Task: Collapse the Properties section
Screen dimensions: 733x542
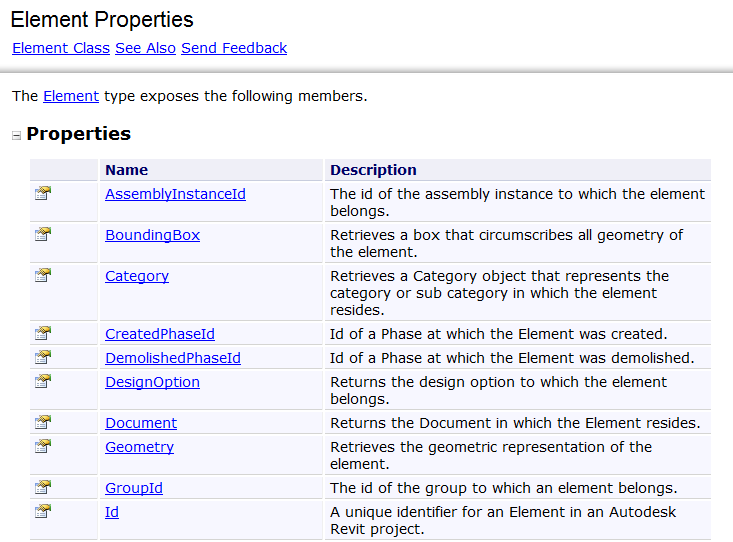Action: [16, 136]
